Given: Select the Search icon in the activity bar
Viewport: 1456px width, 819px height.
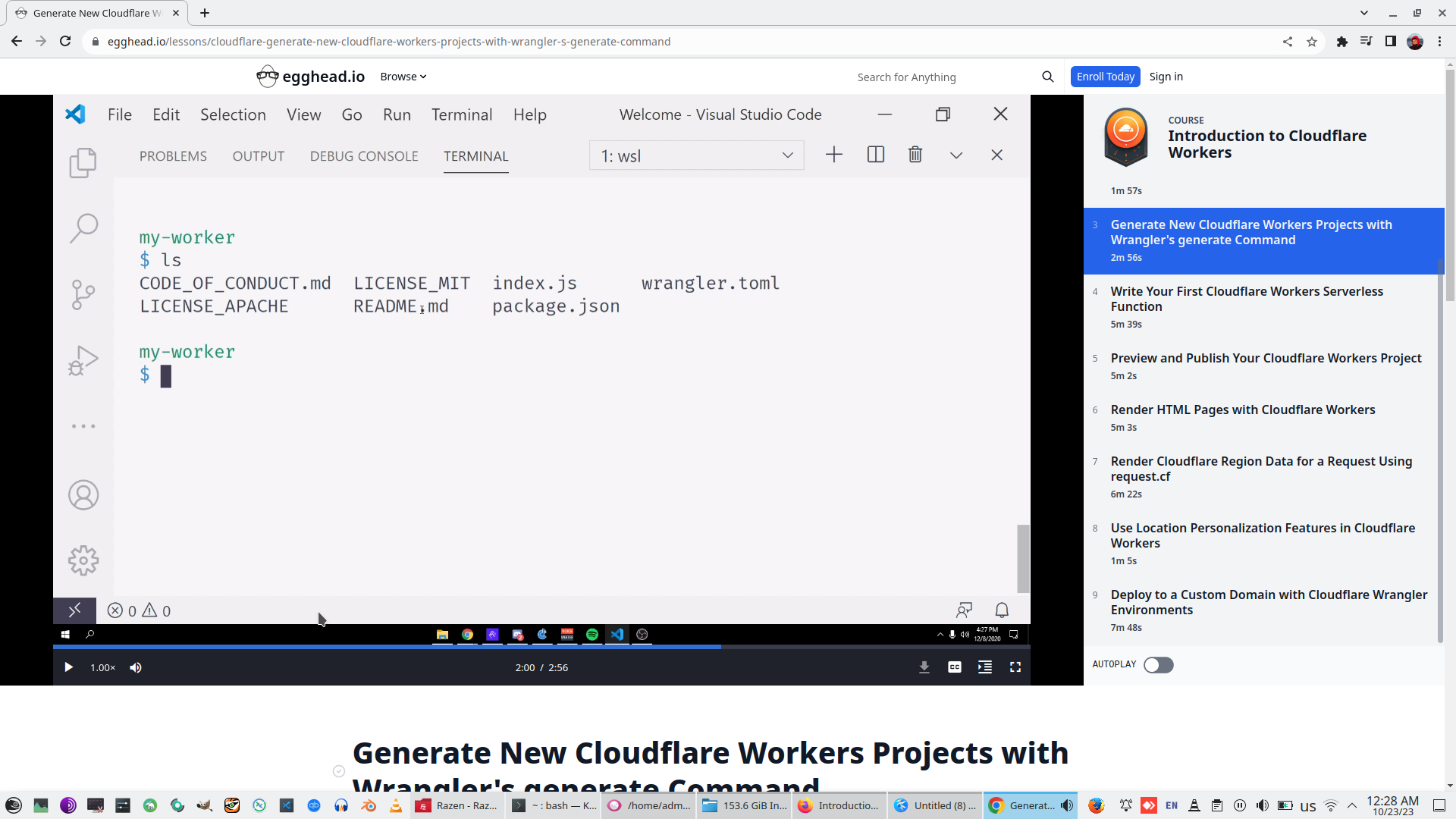Looking at the screenshot, I should 83,227.
